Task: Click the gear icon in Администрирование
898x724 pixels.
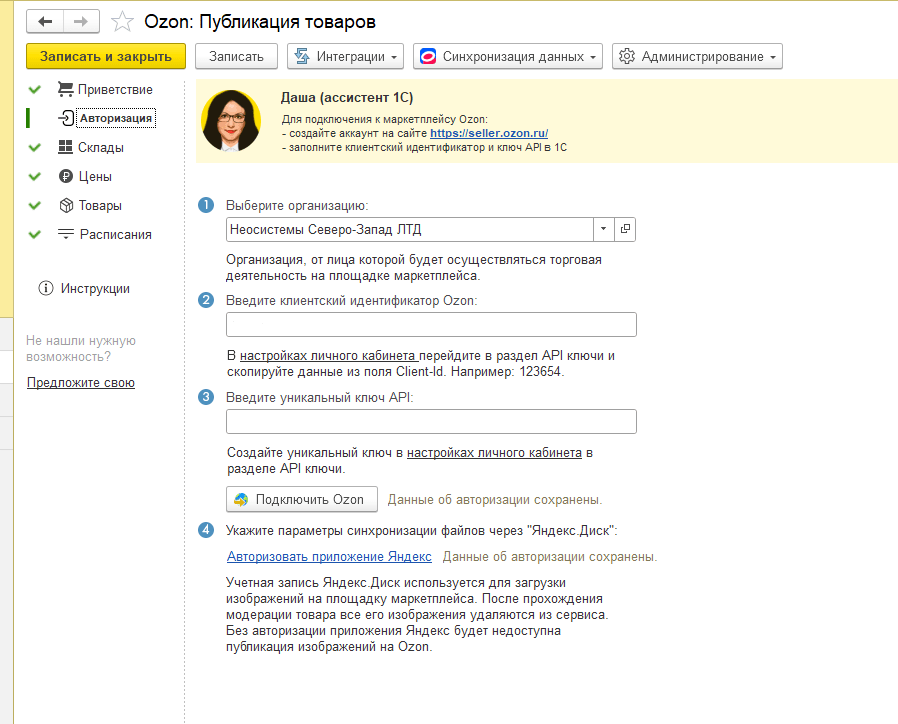Action: point(627,56)
